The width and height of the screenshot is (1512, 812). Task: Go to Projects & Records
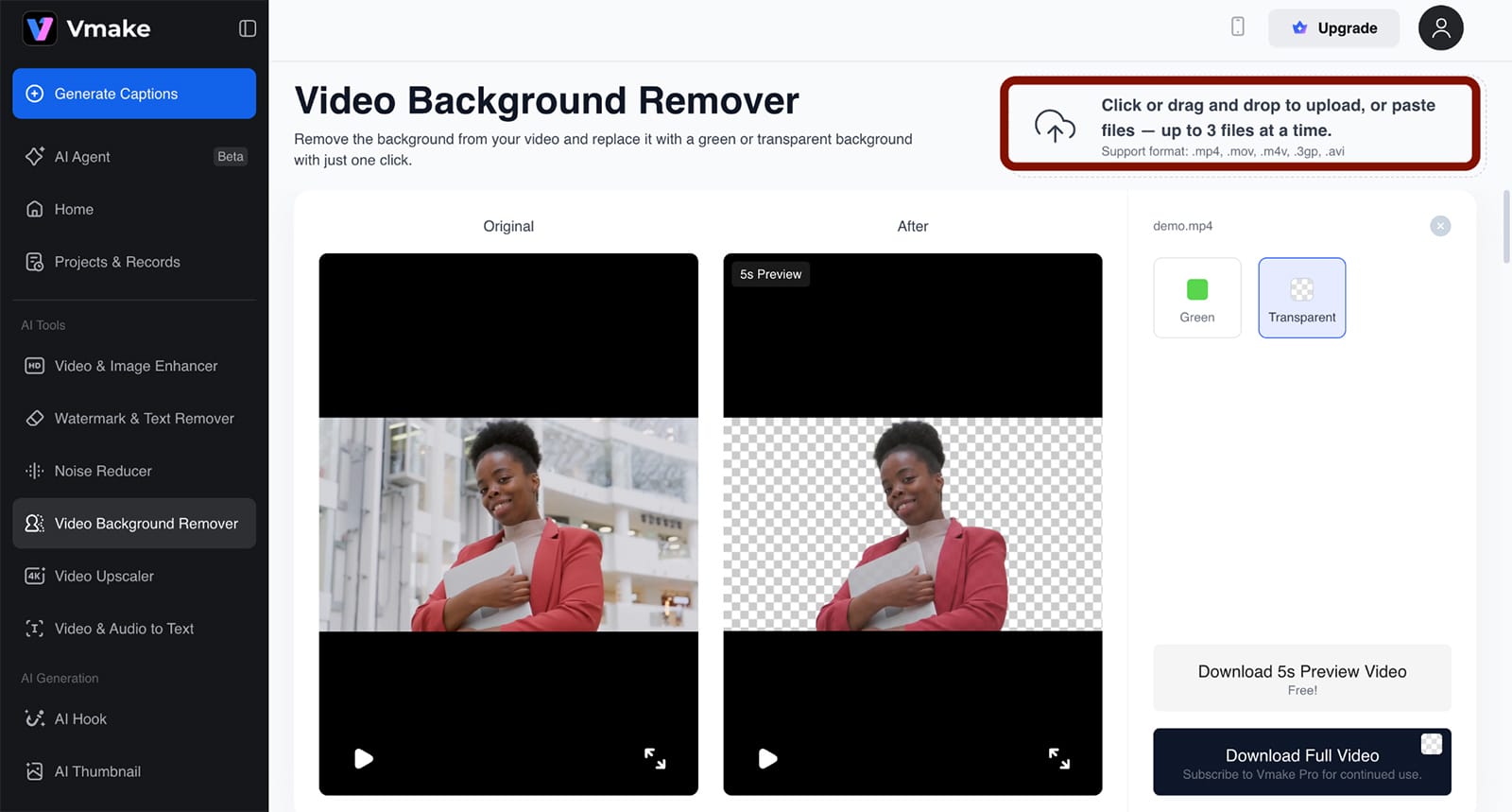[x=117, y=262]
